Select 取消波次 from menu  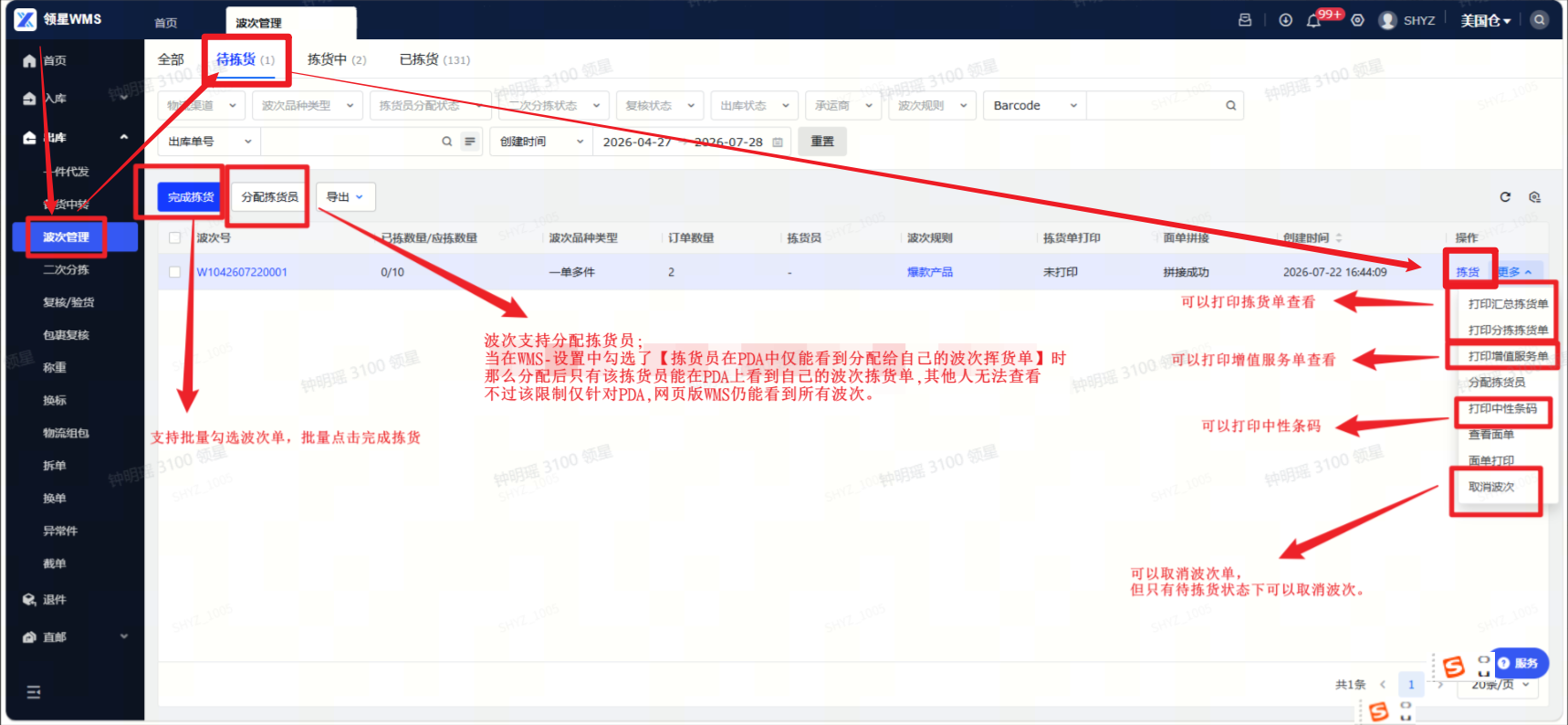click(x=1491, y=488)
